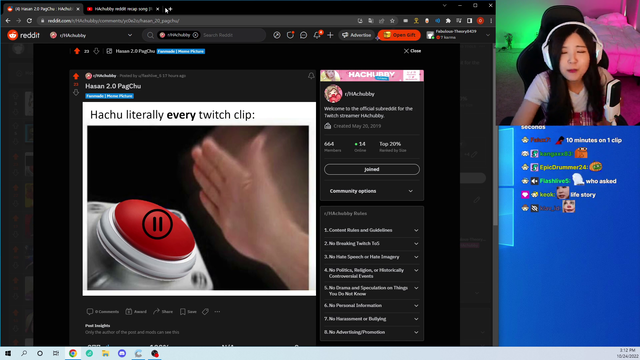The image size is (640, 360).
Task: Open the Chrome profile avatar
Action: [480, 20]
